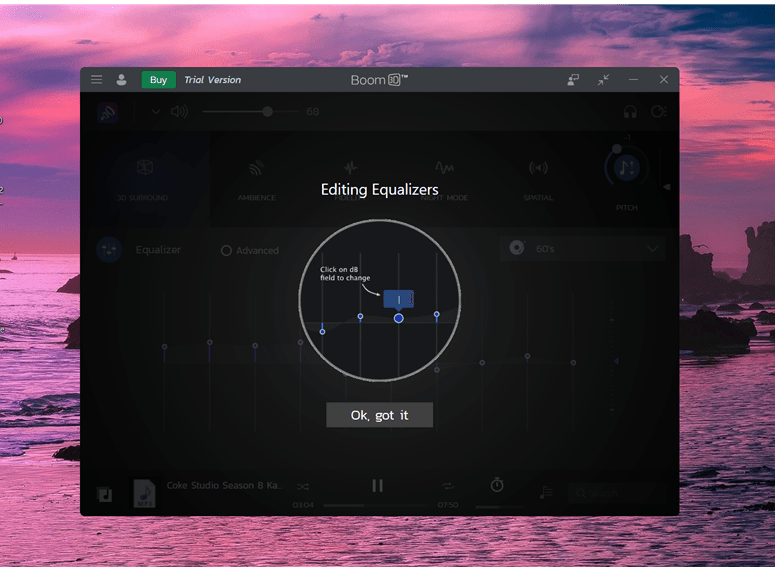This screenshot has width=775, height=567.
Task: Click the total duration 07:50
Action: coord(448,505)
